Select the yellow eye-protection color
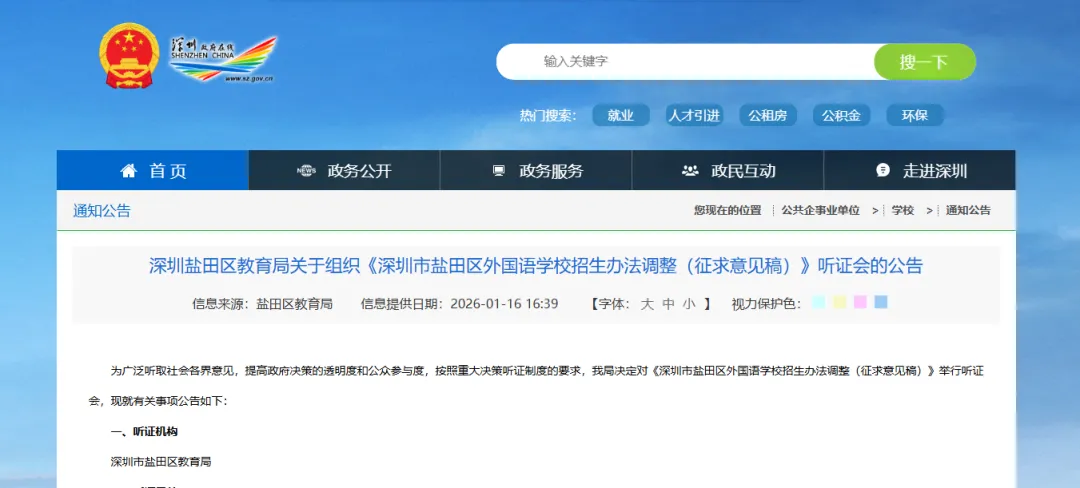This screenshot has height=488, width=1080. [840, 301]
